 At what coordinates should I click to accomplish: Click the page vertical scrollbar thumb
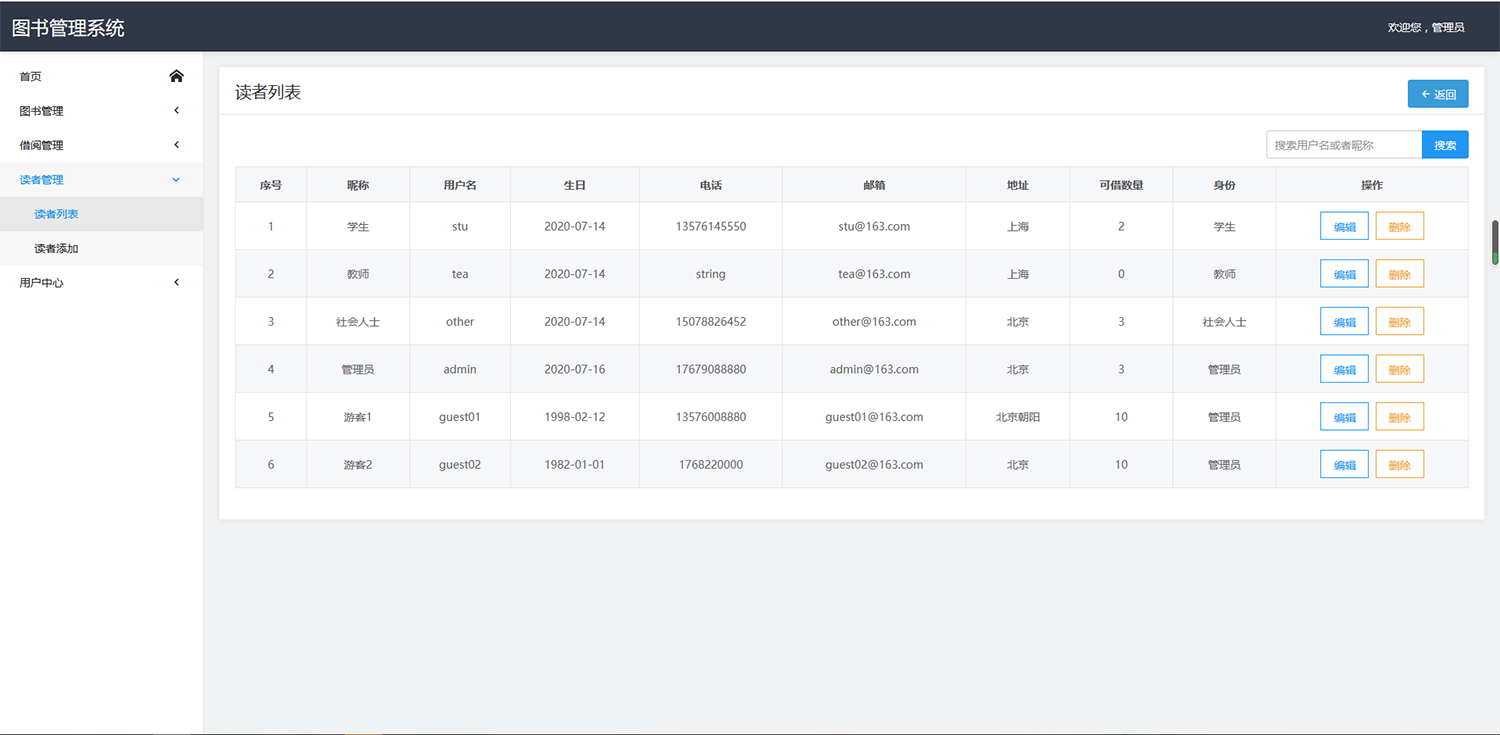click(1496, 242)
